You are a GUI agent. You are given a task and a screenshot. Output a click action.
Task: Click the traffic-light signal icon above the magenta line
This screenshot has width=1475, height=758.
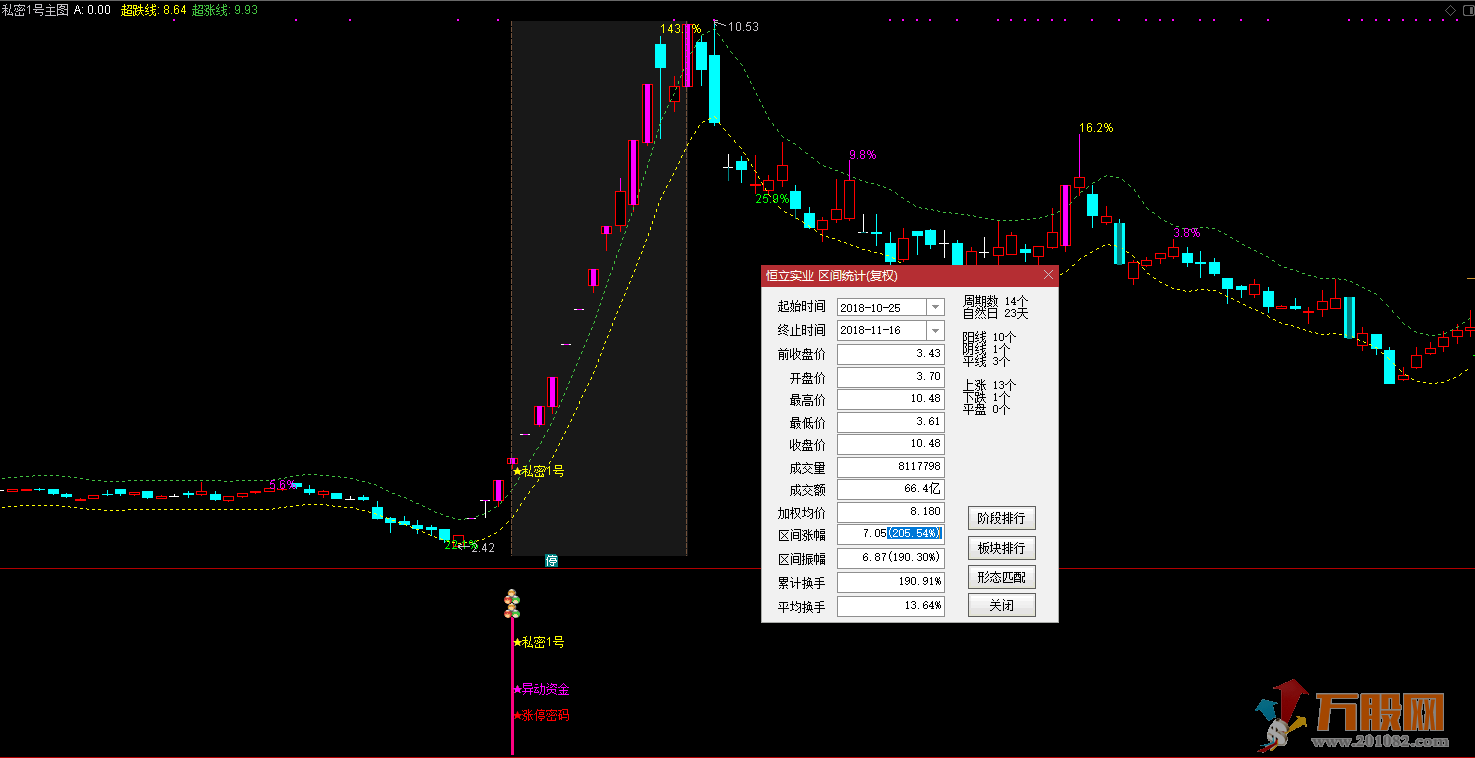pyautogui.click(x=512, y=604)
